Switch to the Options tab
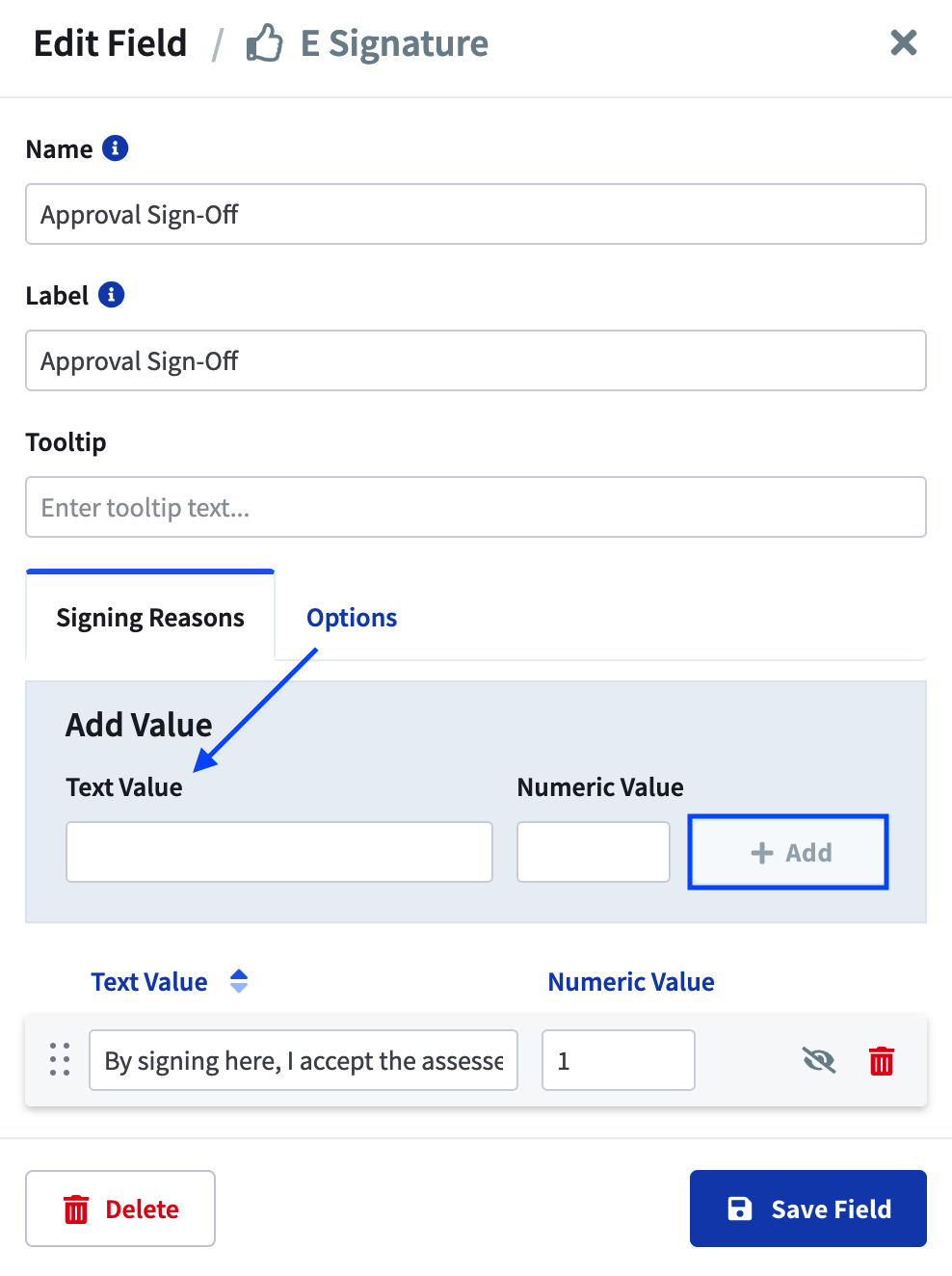This screenshot has width=952, height=1276. pos(352,618)
